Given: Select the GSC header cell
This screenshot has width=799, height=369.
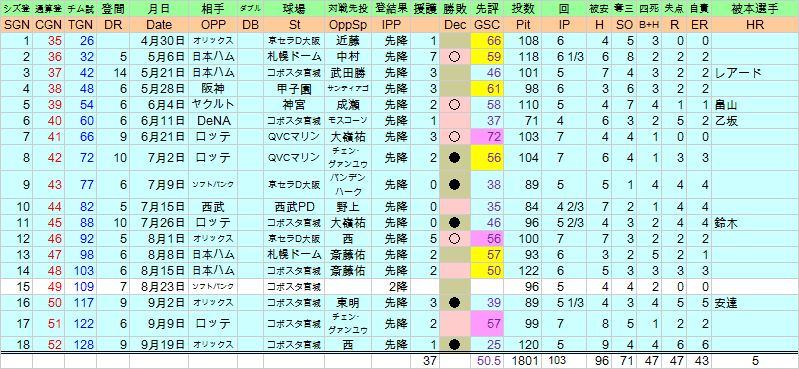Looking at the screenshot, I should (486, 25).
